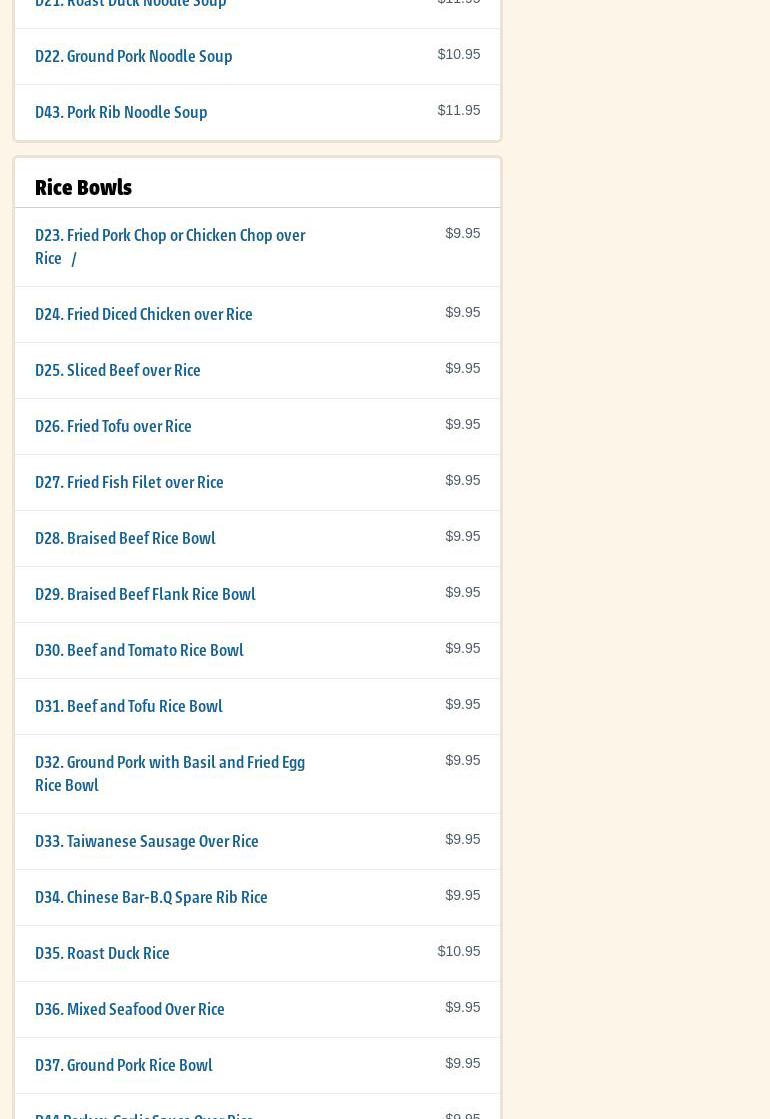
Task: Click the $10.95 price for Roast Duck Rice
Action: 458,951
